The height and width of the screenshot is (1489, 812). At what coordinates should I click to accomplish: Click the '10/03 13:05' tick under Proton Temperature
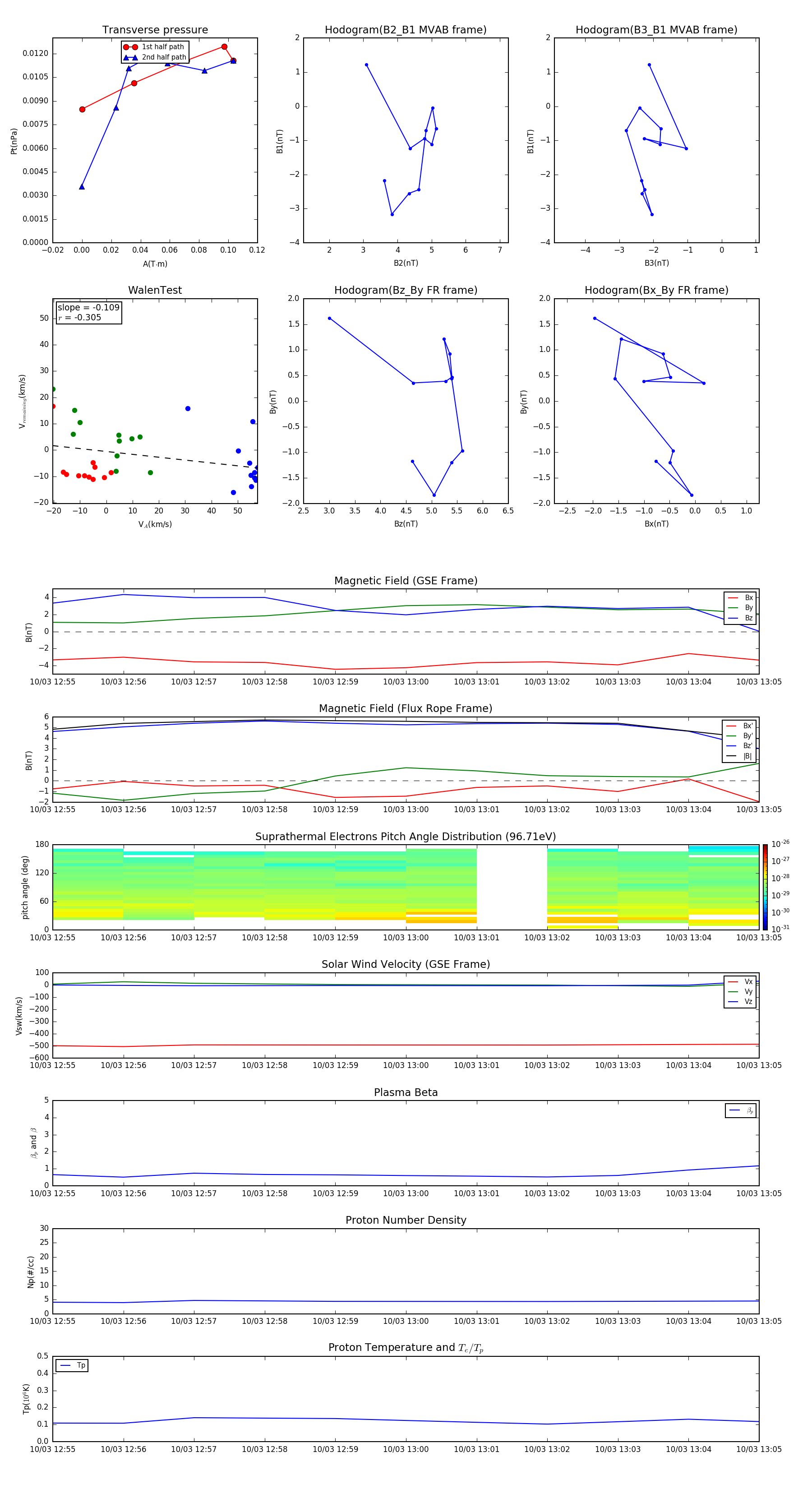point(758,1449)
